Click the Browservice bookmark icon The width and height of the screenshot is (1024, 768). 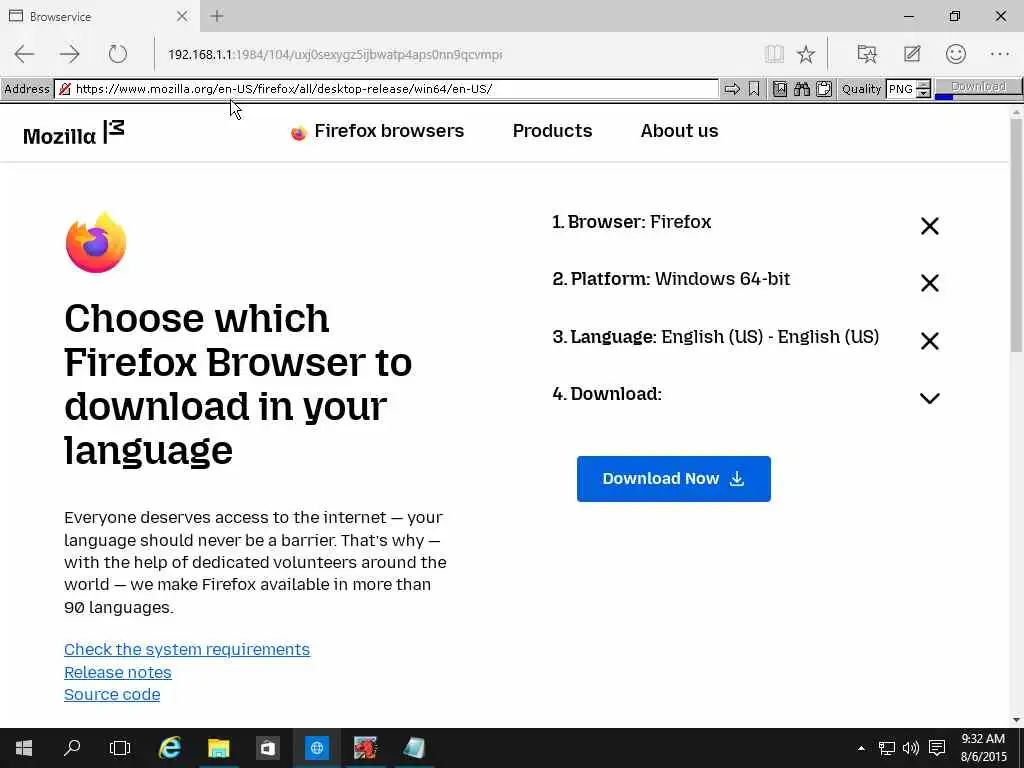754,89
